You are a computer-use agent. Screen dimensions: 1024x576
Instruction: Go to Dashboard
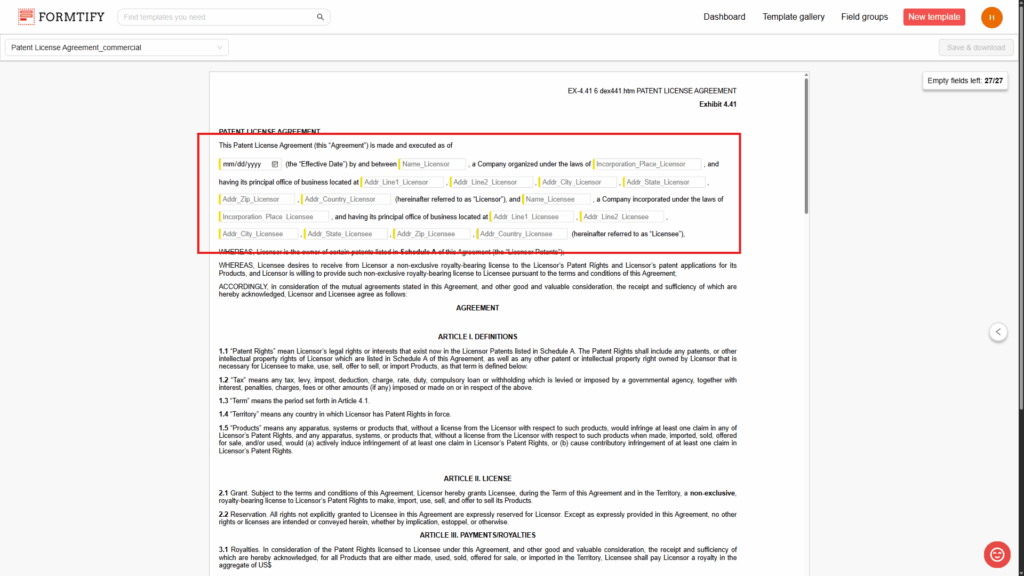[724, 17]
